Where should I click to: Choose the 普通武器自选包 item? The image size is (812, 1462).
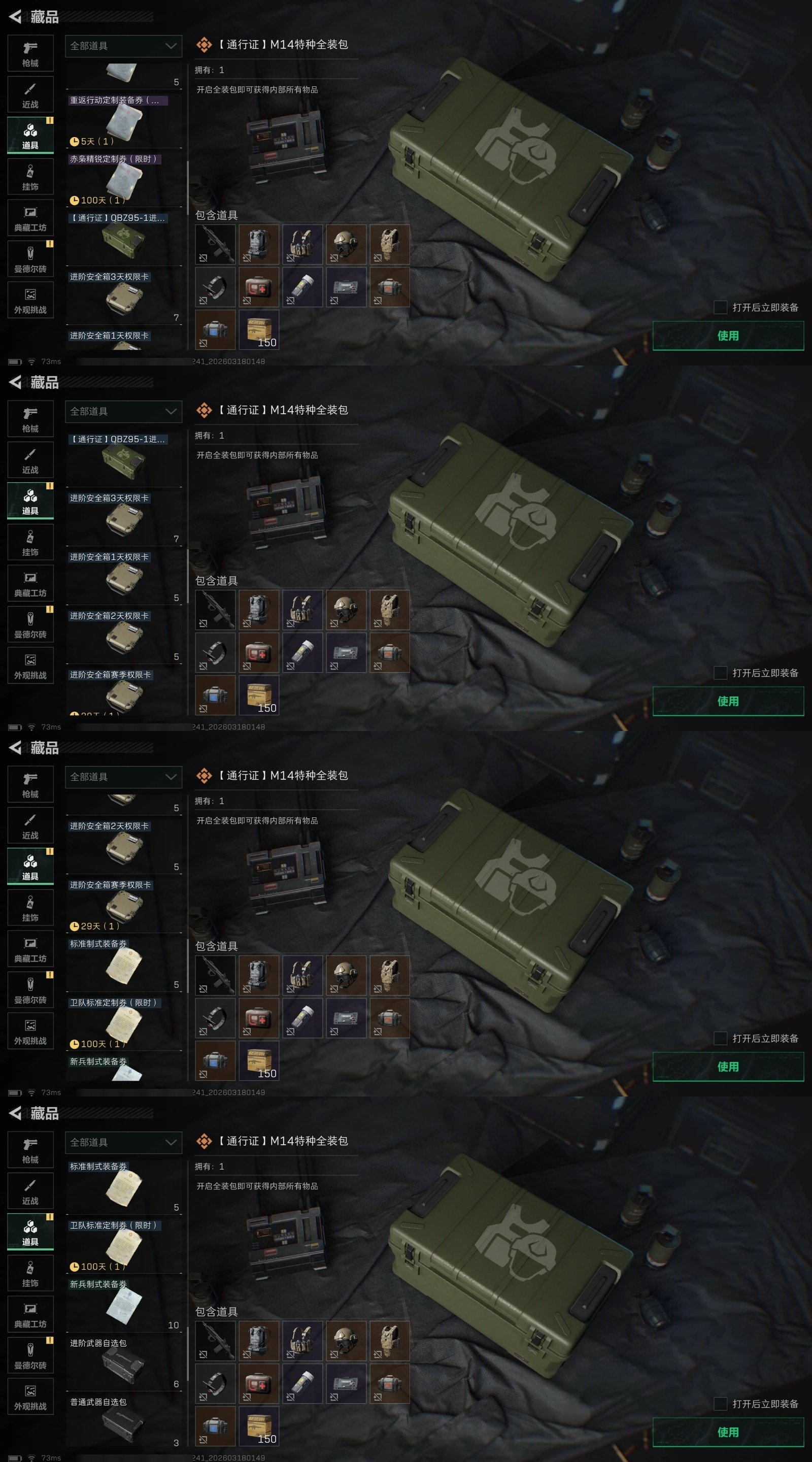point(124,1422)
